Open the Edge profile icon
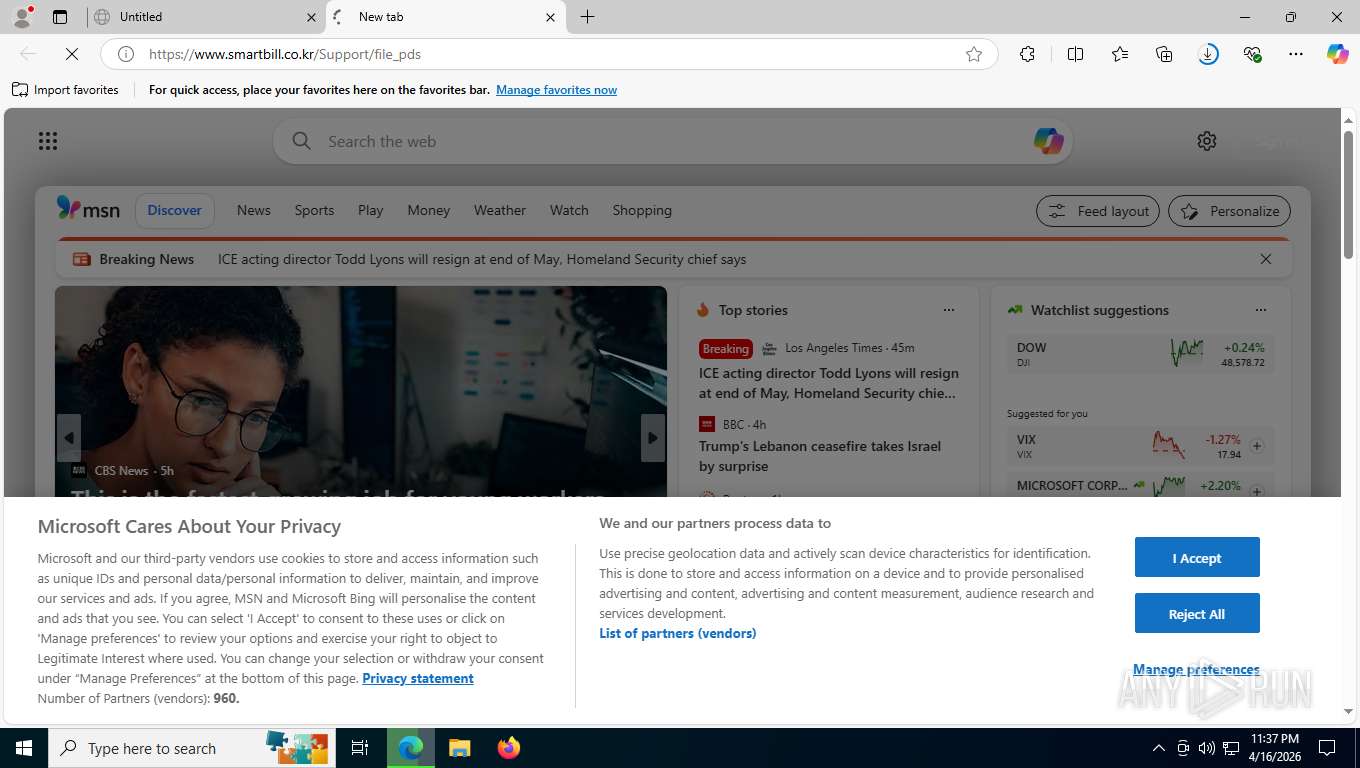 [x=21, y=16]
